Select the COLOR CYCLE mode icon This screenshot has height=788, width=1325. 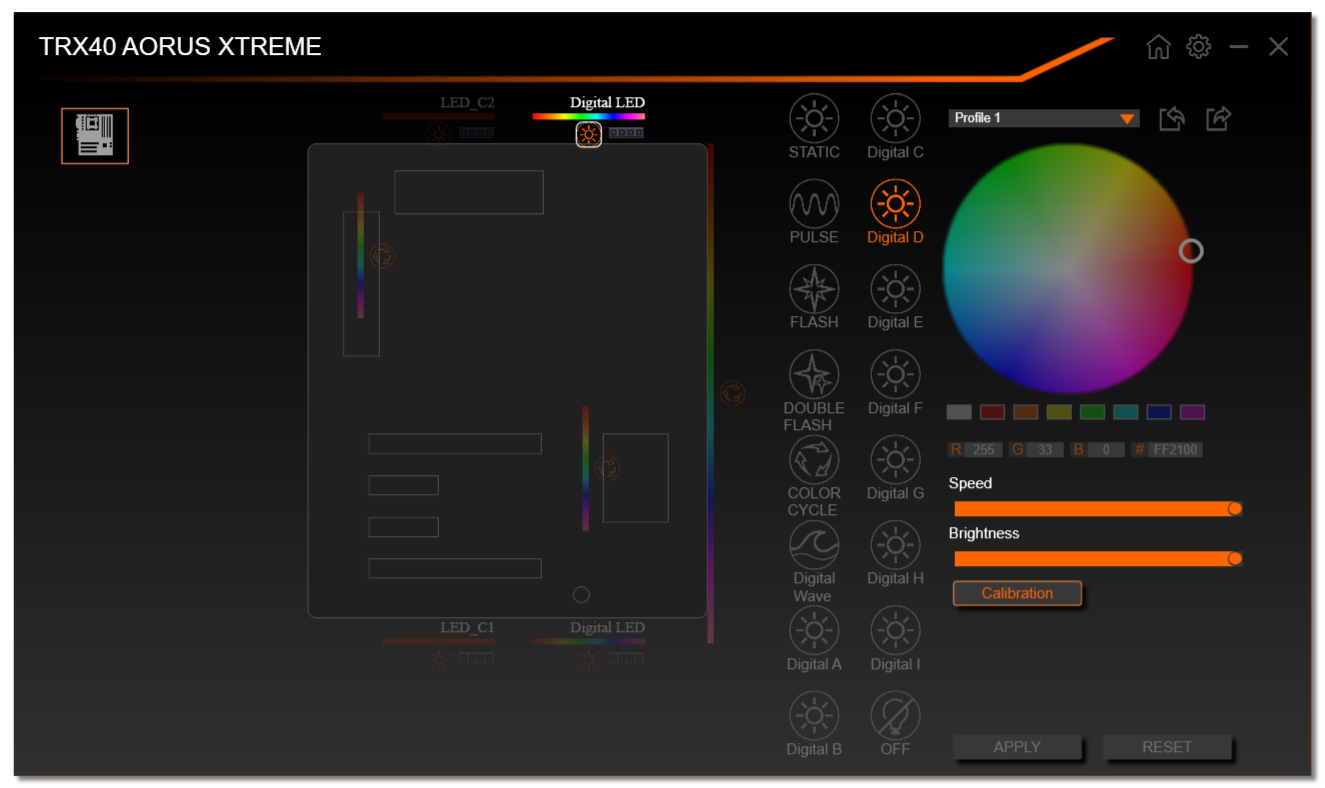(814, 460)
